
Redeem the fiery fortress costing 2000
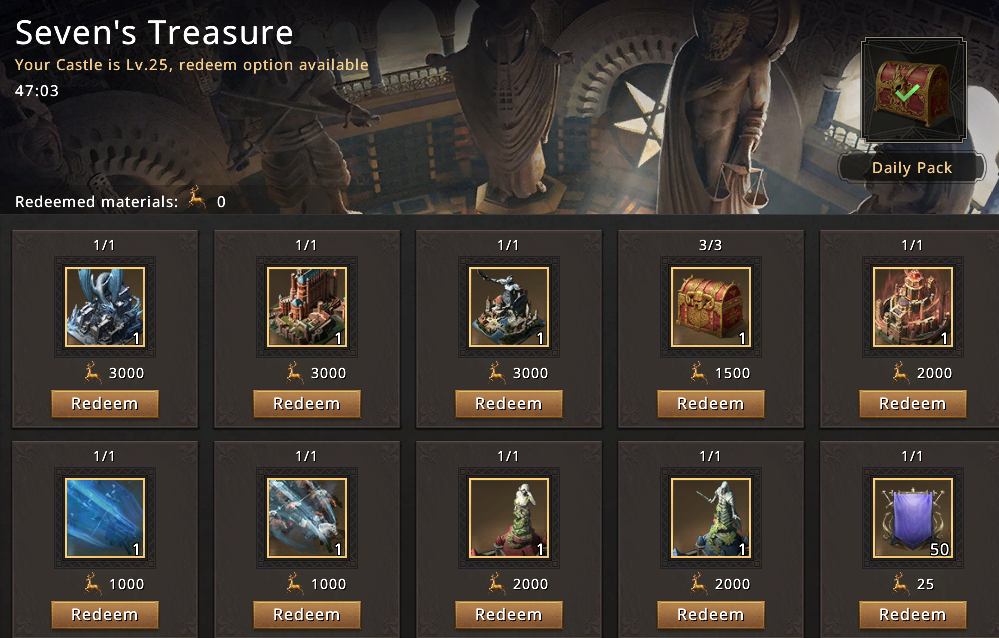[x=912, y=403]
